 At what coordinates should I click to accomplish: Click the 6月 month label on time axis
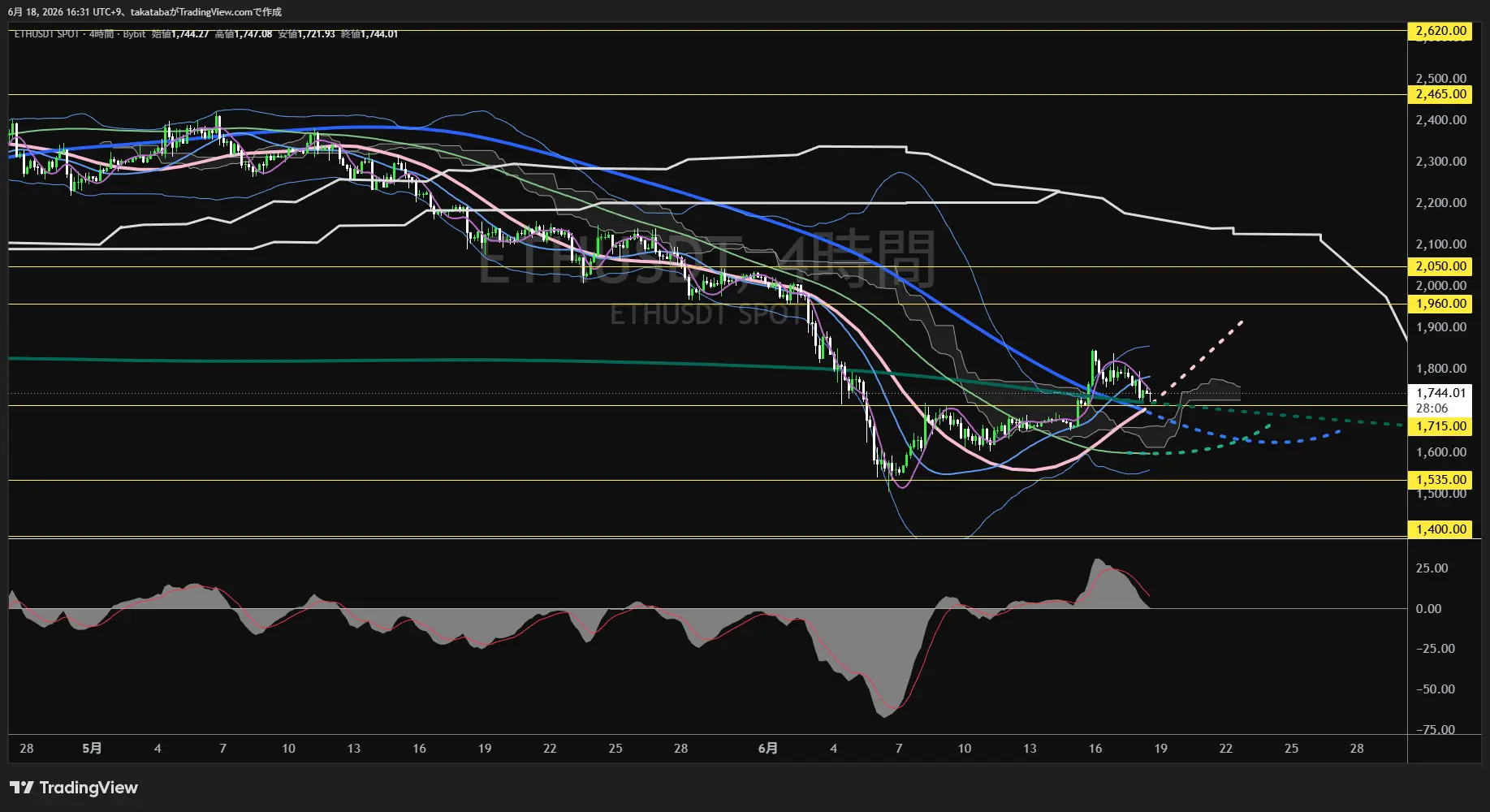[768, 749]
